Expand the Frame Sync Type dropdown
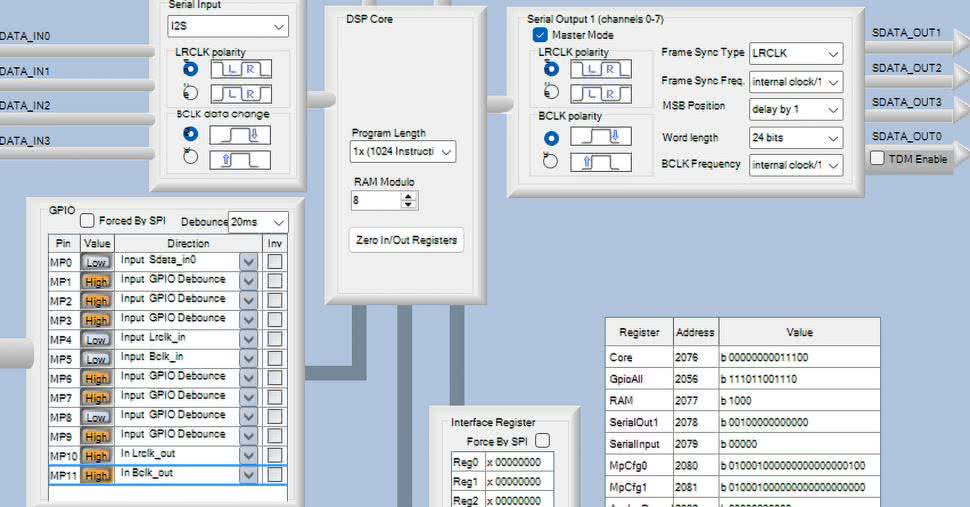Screen dimensions: 970x507 point(796,53)
